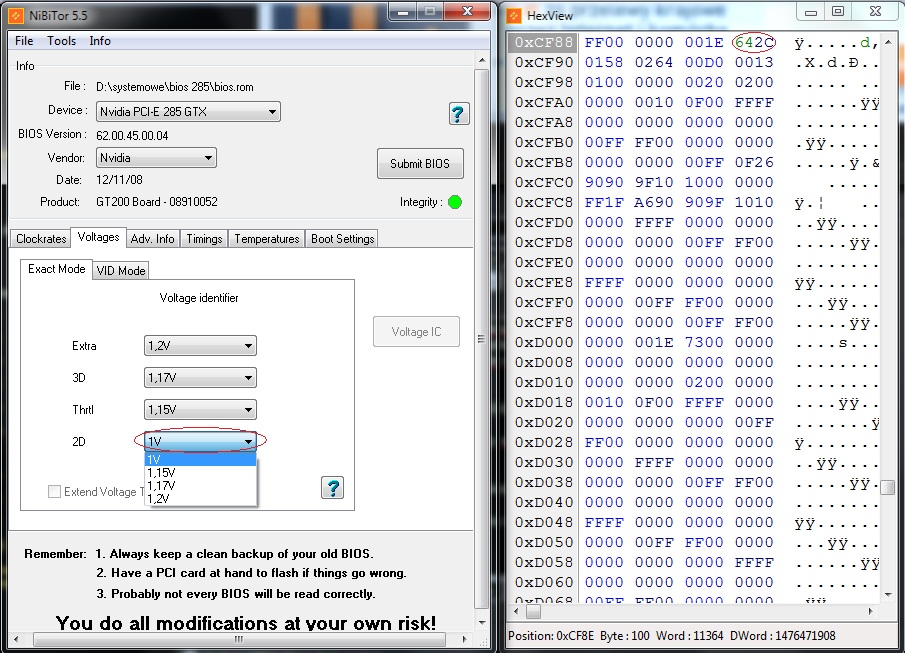This screenshot has height=653, width=905.
Task: Click the file path D:\systemowe\bios 285\bios.rom
Action: [x=175, y=87]
